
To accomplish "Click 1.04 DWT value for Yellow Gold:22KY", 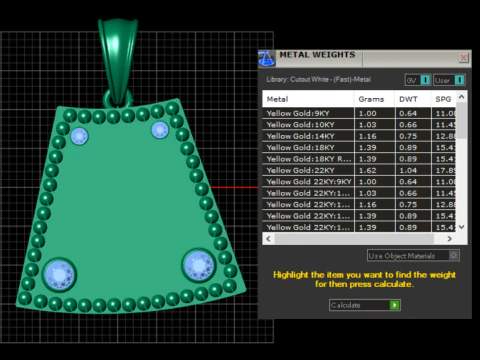I will 413,170.
